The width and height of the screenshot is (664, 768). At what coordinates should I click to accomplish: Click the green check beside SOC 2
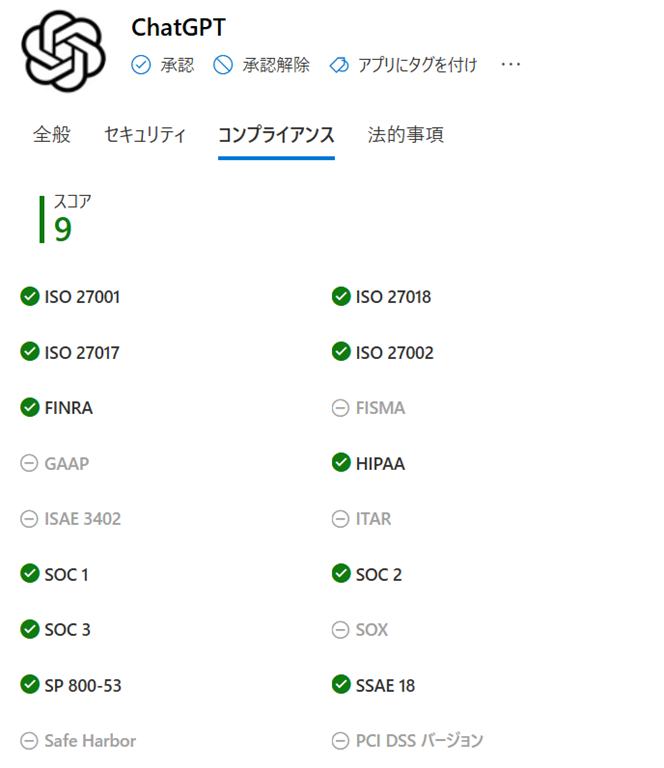(x=340, y=574)
